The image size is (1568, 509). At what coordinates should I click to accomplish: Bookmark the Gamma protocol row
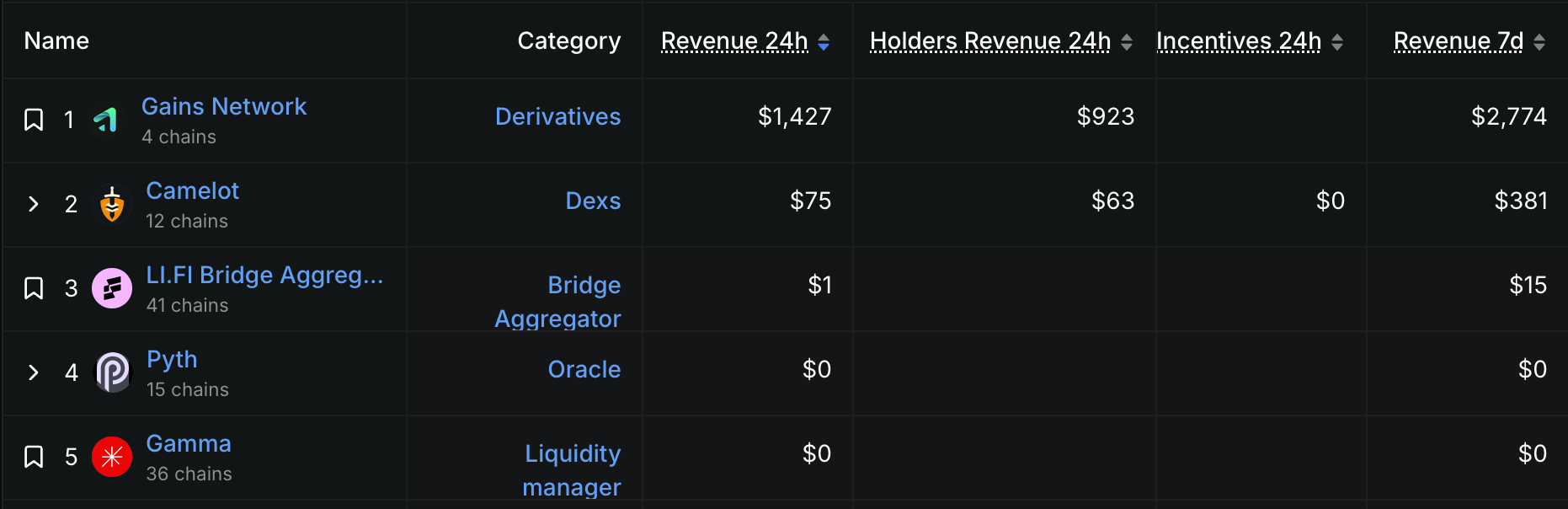(x=34, y=457)
